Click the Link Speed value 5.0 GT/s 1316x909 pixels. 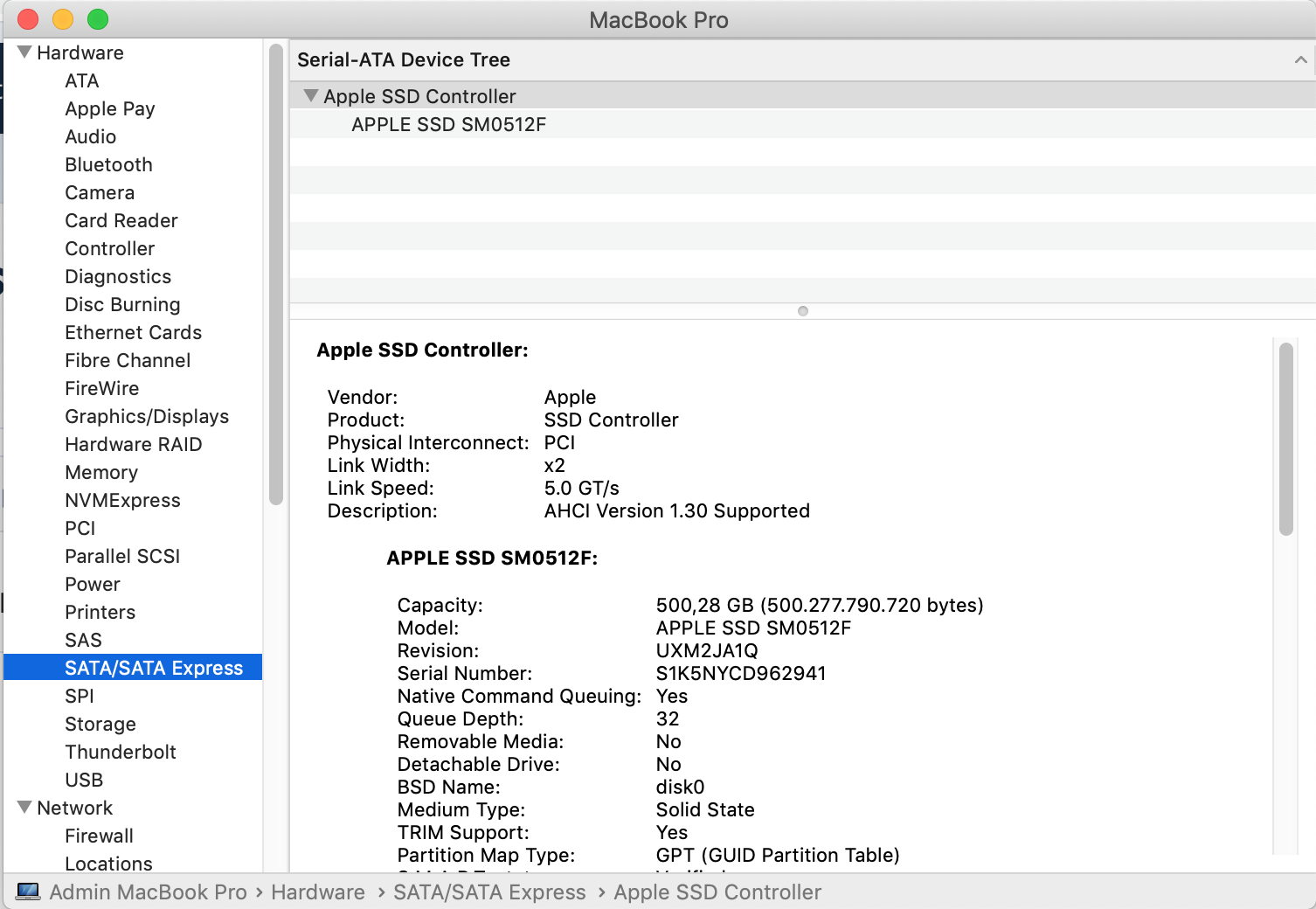coord(582,488)
